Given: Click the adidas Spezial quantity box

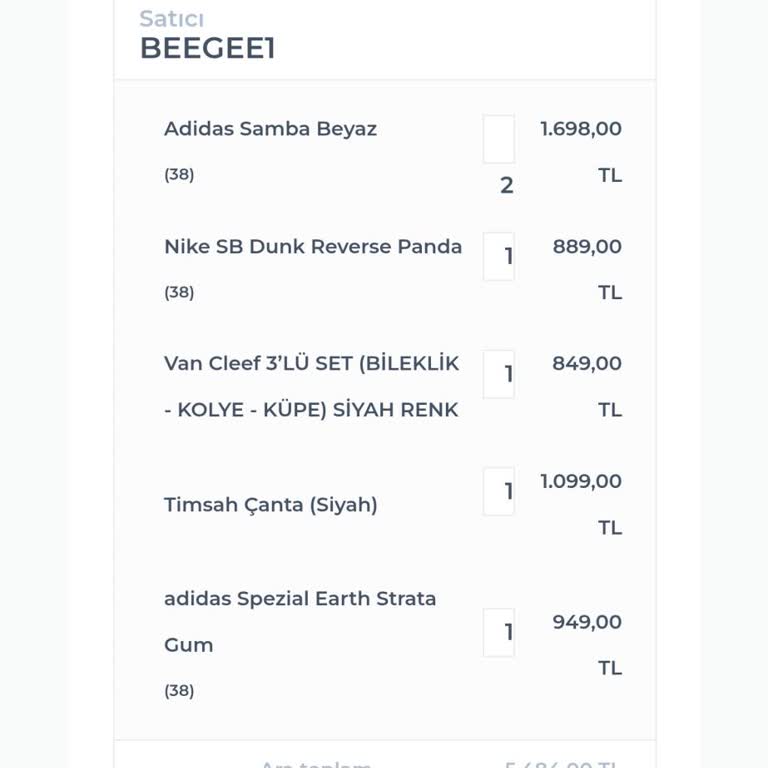Looking at the screenshot, I should point(499,632).
